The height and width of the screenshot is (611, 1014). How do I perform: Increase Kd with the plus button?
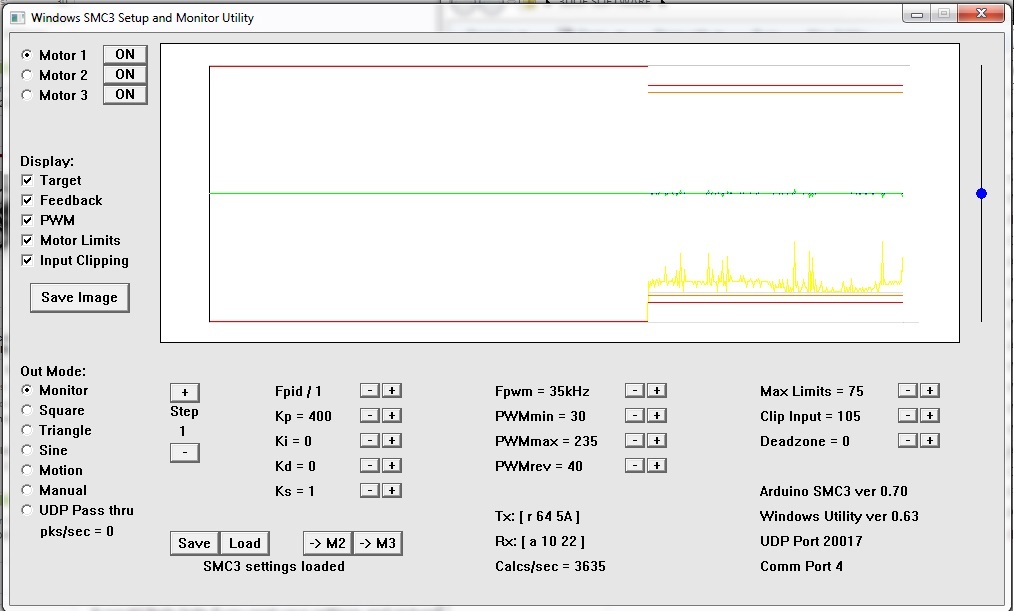pos(392,466)
